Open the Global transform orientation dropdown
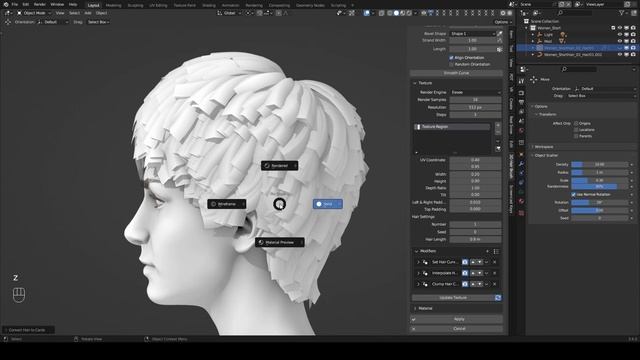Image resolution: width=640 pixels, height=360 pixels. coord(229,13)
